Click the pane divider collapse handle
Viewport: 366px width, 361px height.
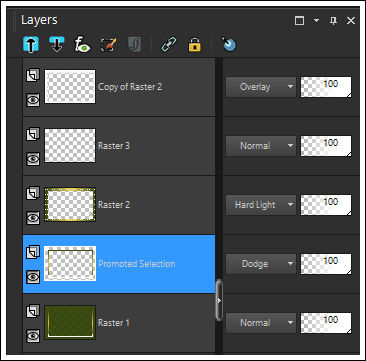219,300
